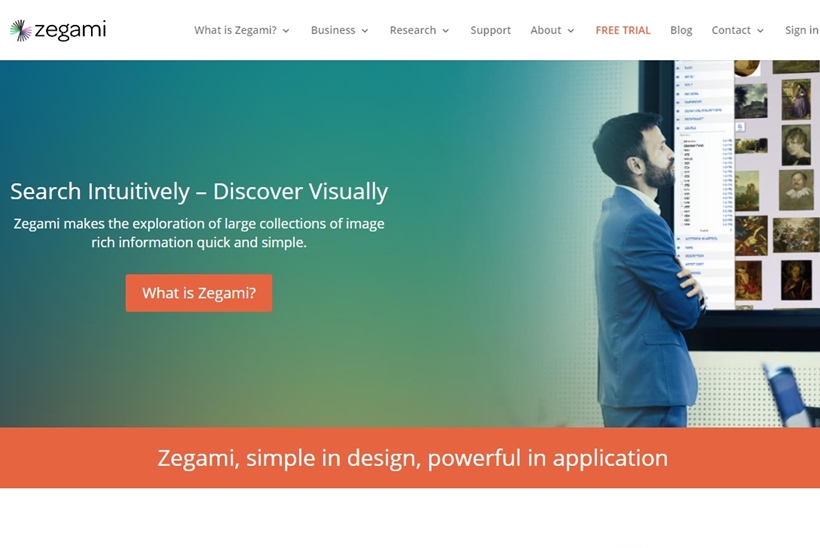Click the orange What is Zegami? button
Image resolution: width=820 pixels, height=548 pixels.
click(199, 293)
